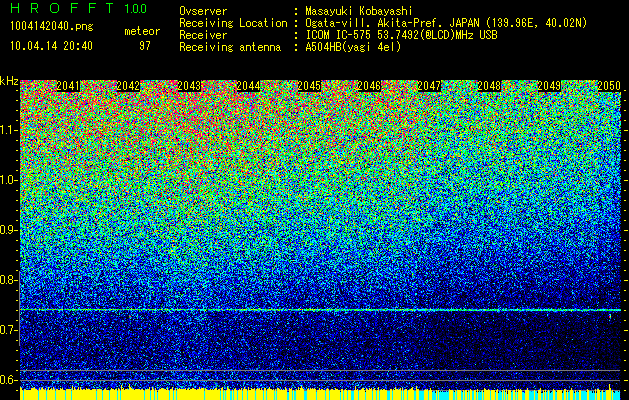
Task: Click the 2050 time marker
Action: [x=609, y=86]
